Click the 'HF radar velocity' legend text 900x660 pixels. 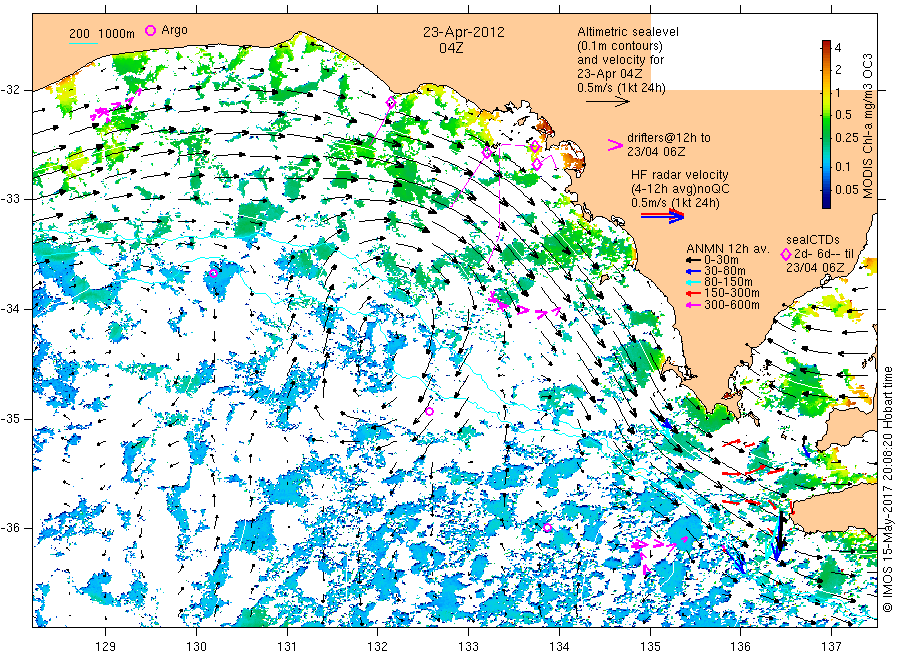680,174
